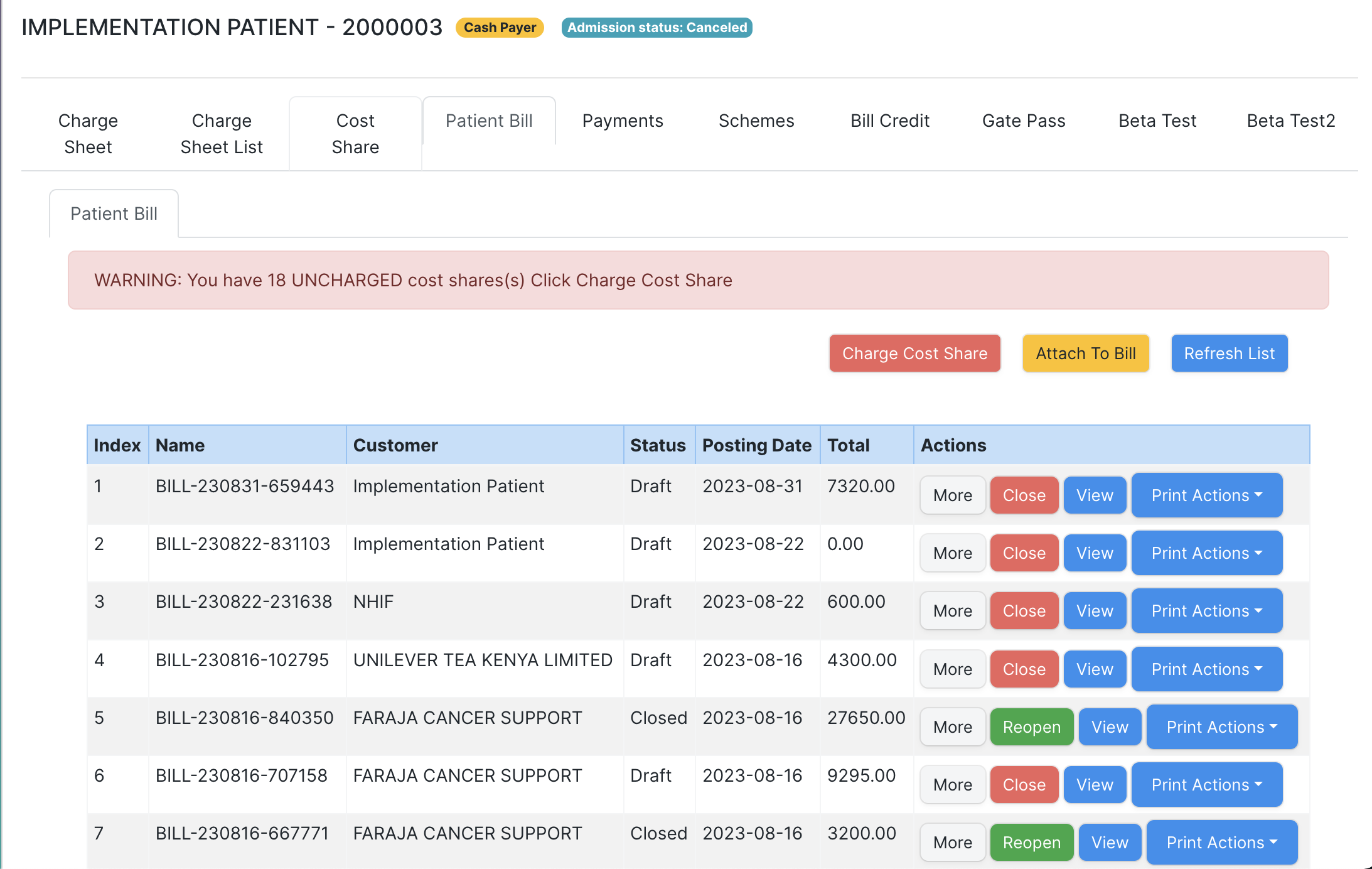Go to the Payments tab

pyautogui.click(x=623, y=121)
